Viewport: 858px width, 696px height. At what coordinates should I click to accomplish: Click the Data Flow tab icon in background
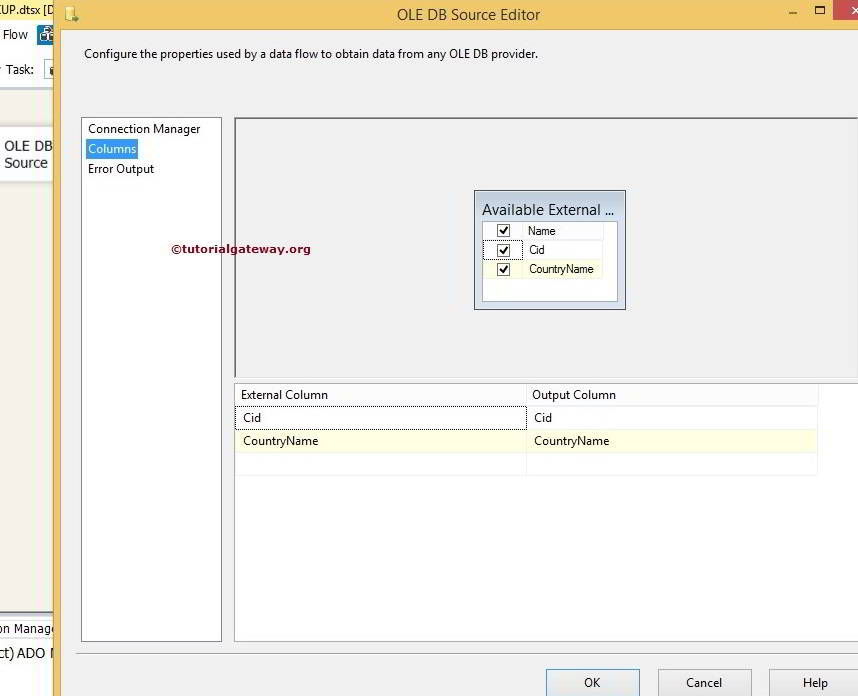click(x=45, y=34)
